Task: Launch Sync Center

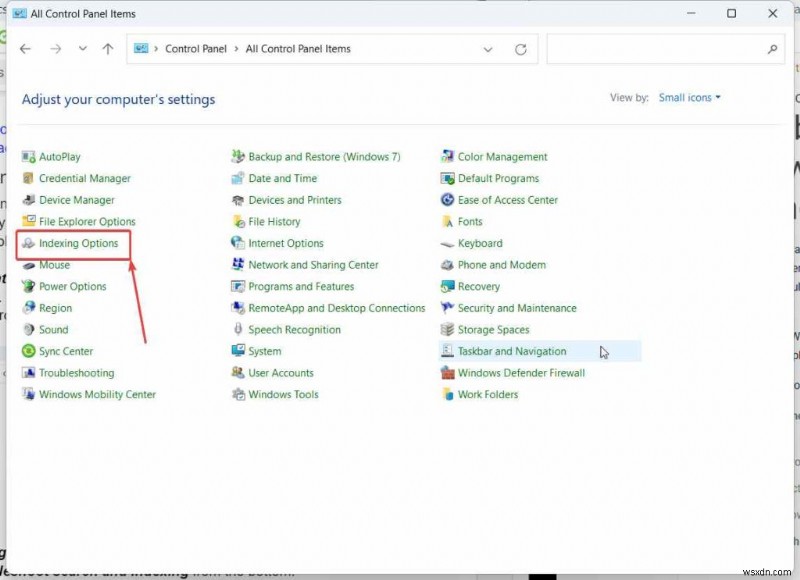Action: (64, 351)
